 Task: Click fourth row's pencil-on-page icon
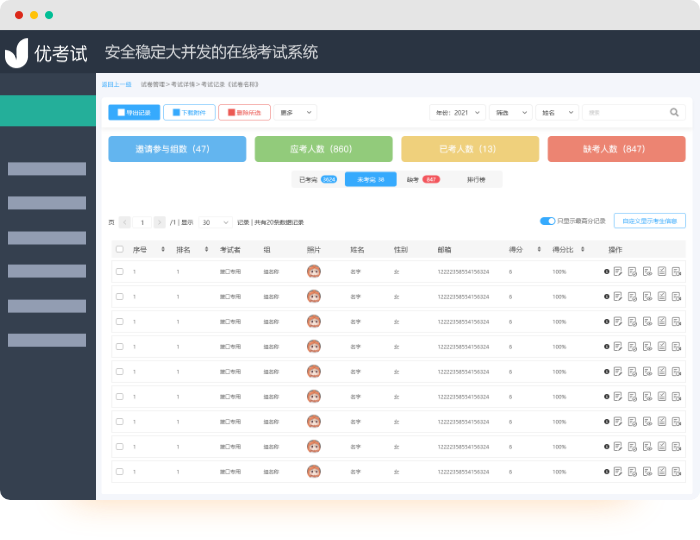662,346
